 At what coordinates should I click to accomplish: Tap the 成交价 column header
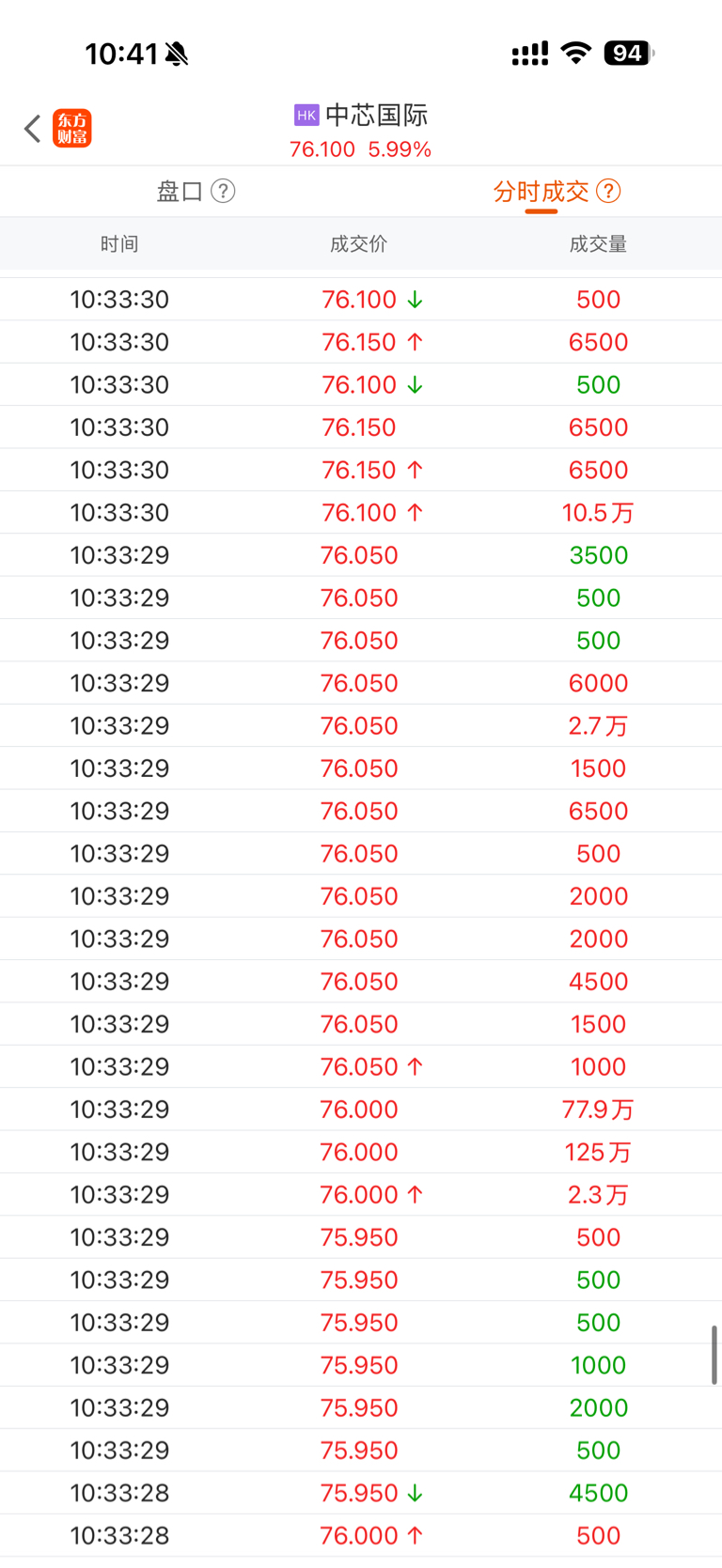pyautogui.click(x=358, y=244)
